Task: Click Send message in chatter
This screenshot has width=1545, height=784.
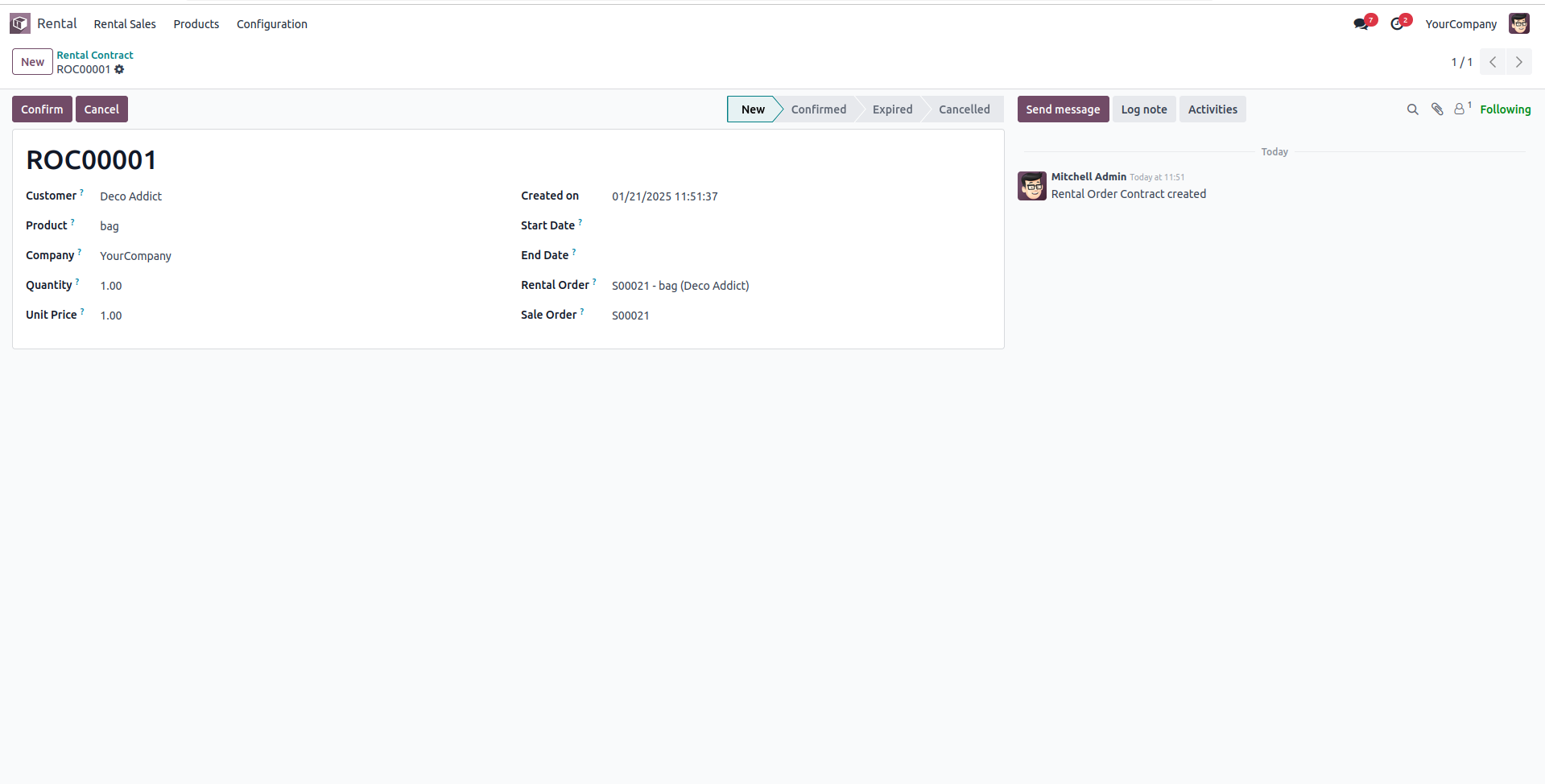Action: click(x=1063, y=109)
